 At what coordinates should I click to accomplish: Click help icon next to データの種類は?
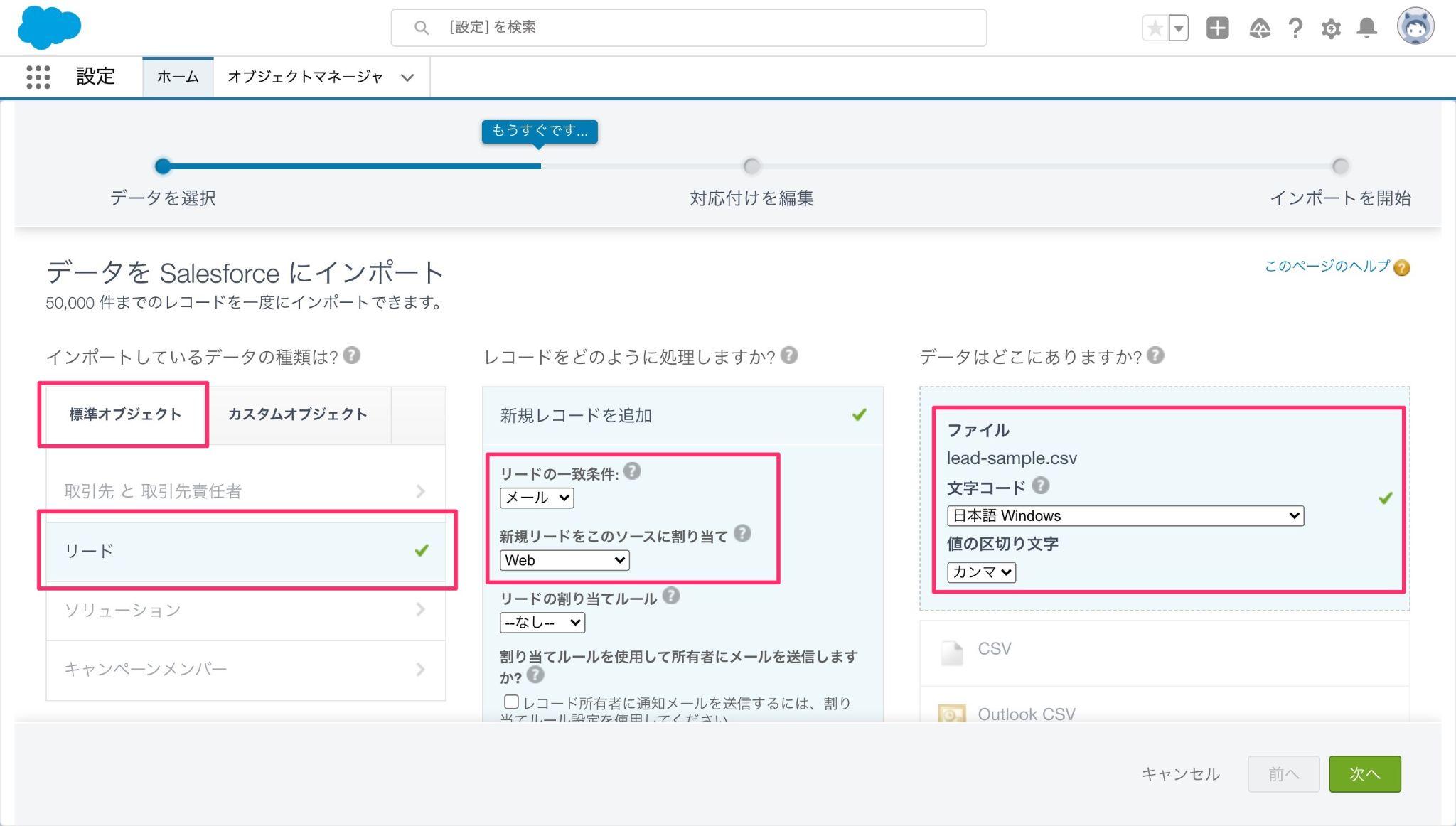[352, 355]
